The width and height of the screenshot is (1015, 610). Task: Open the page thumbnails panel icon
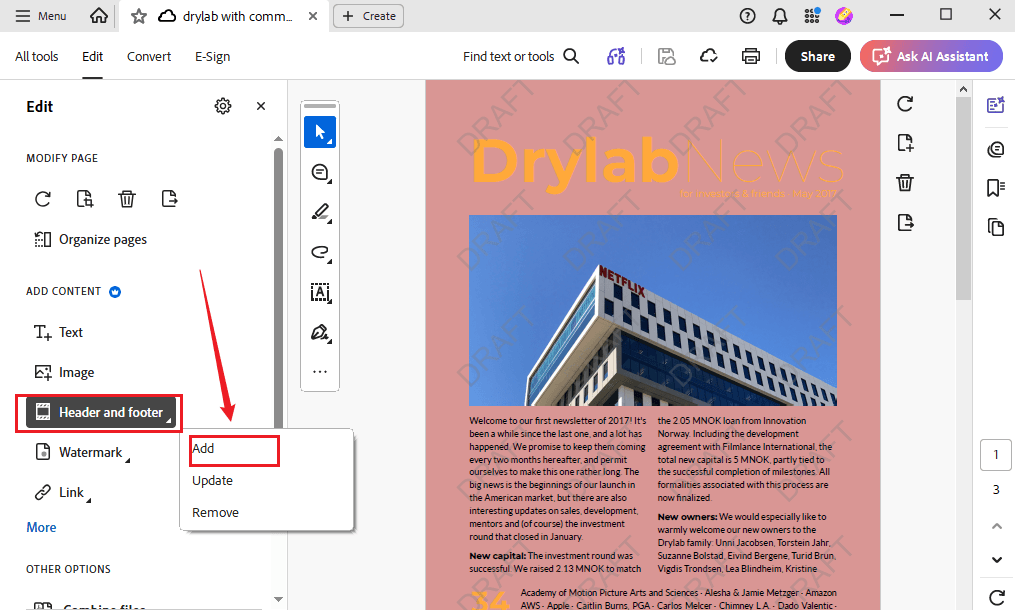[x=996, y=227]
